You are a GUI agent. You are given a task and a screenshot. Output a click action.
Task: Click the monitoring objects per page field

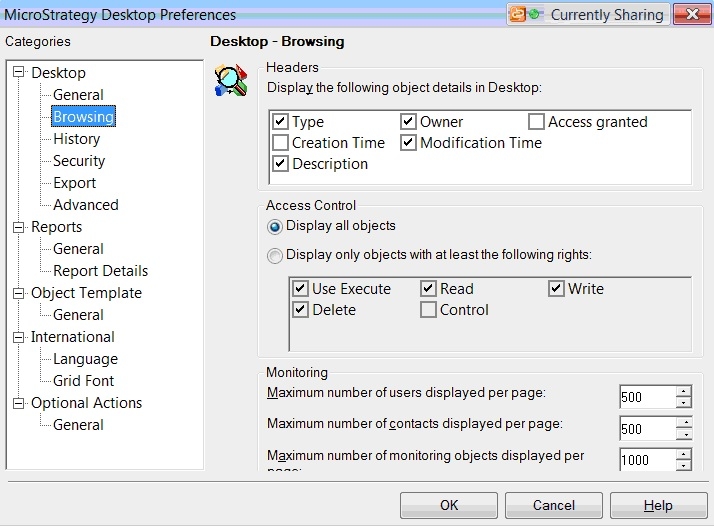[647, 460]
